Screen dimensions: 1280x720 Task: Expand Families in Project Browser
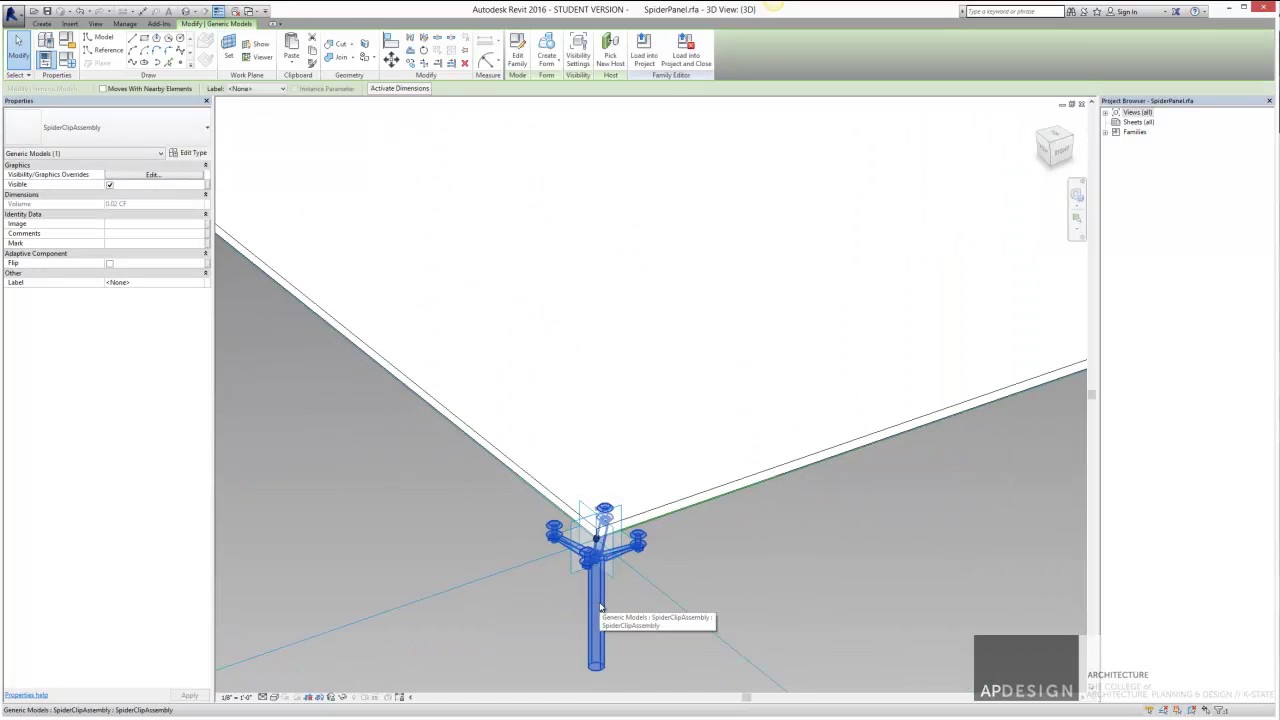pos(1106,132)
